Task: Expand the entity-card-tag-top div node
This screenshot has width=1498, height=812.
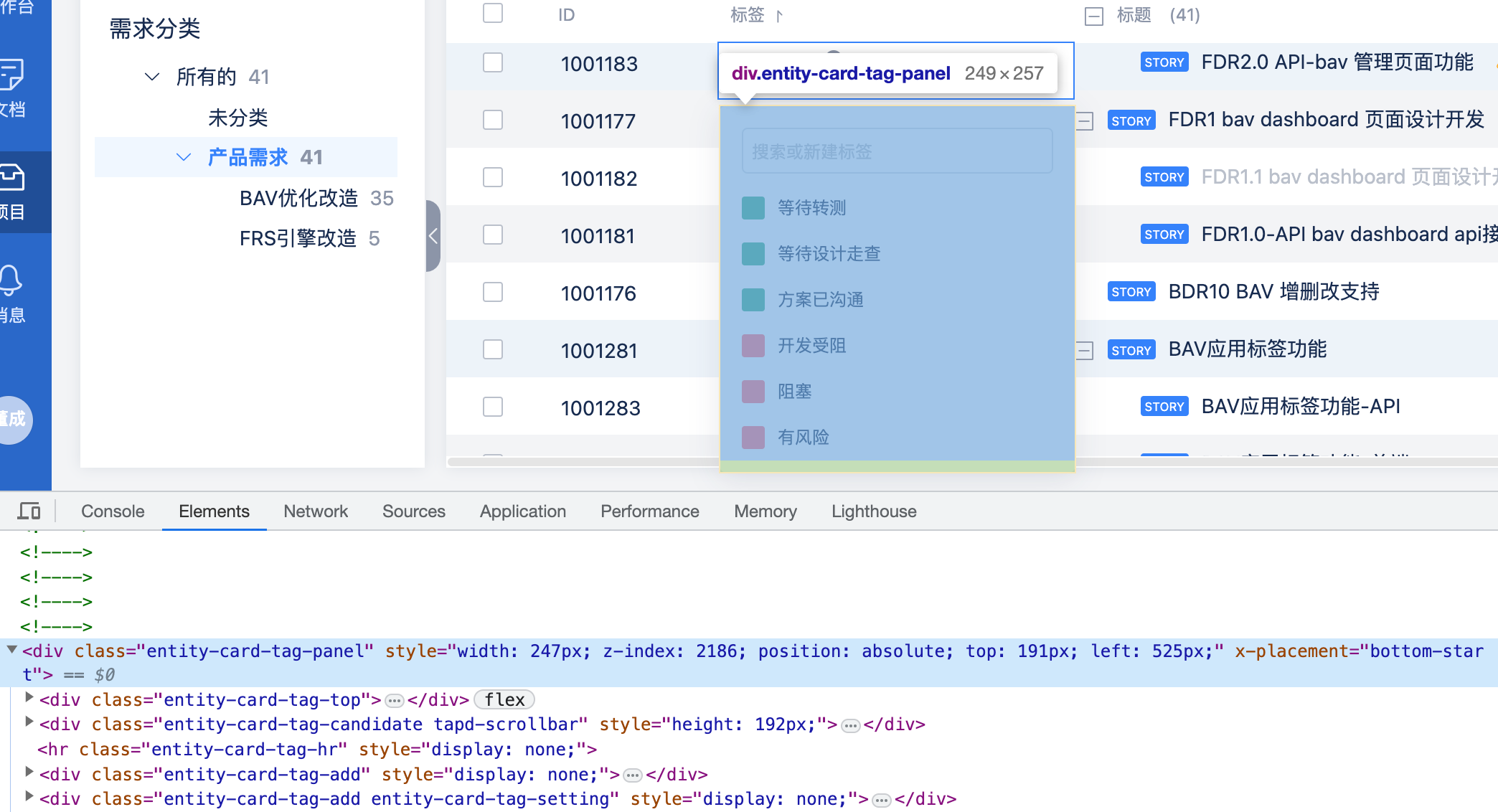Action: pos(29,697)
